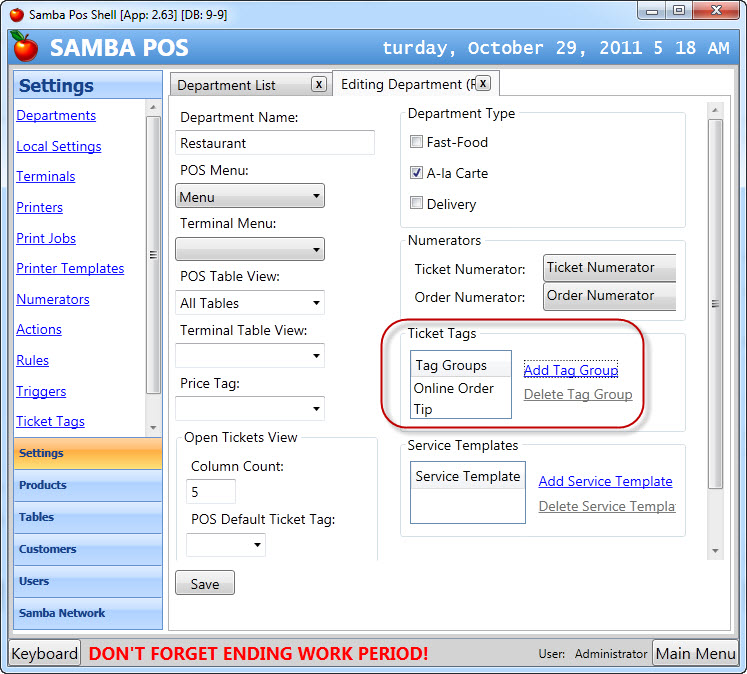Open the POS Menu dropdown
This screenshot has height=674, width=747.
click(250, 196)
